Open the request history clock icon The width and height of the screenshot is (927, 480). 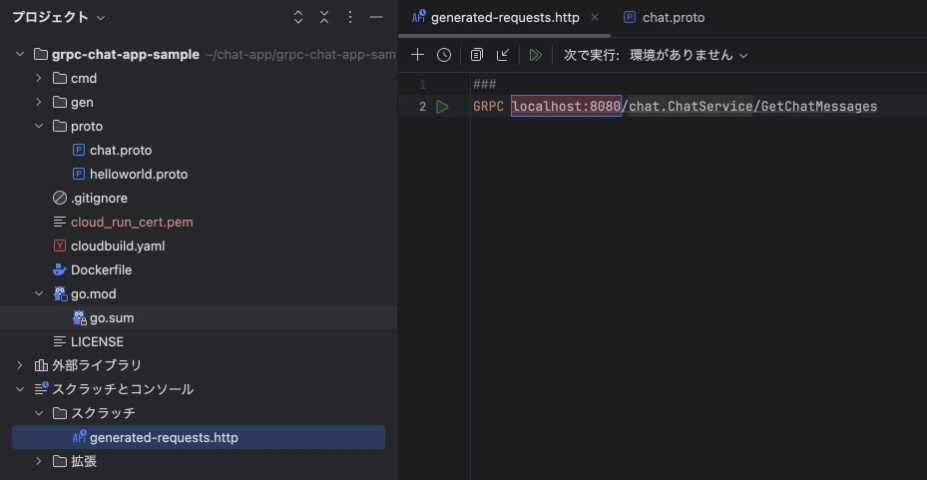tap(444, 55)
